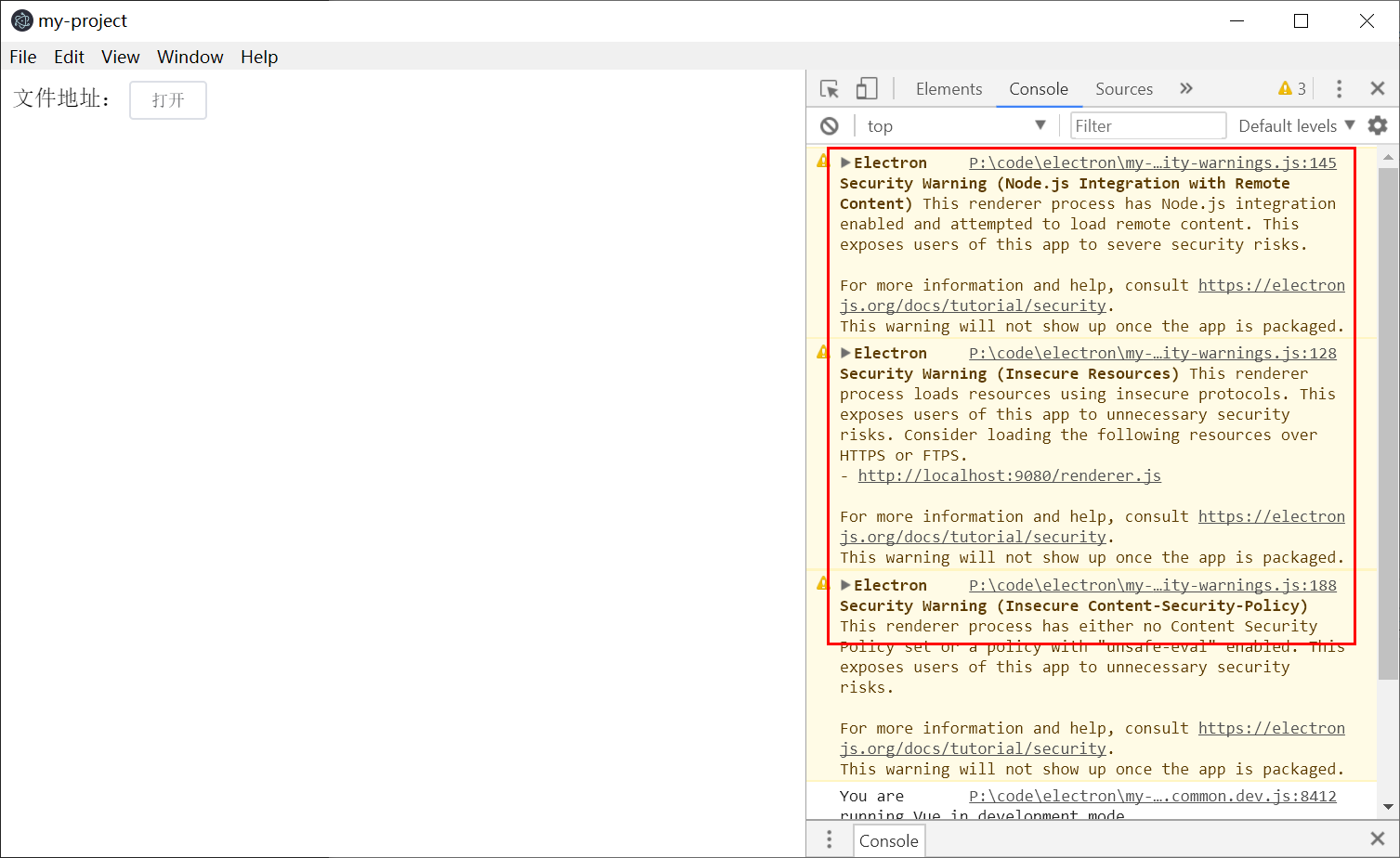Close the bottom console drawer

(x=1378, y=839)
